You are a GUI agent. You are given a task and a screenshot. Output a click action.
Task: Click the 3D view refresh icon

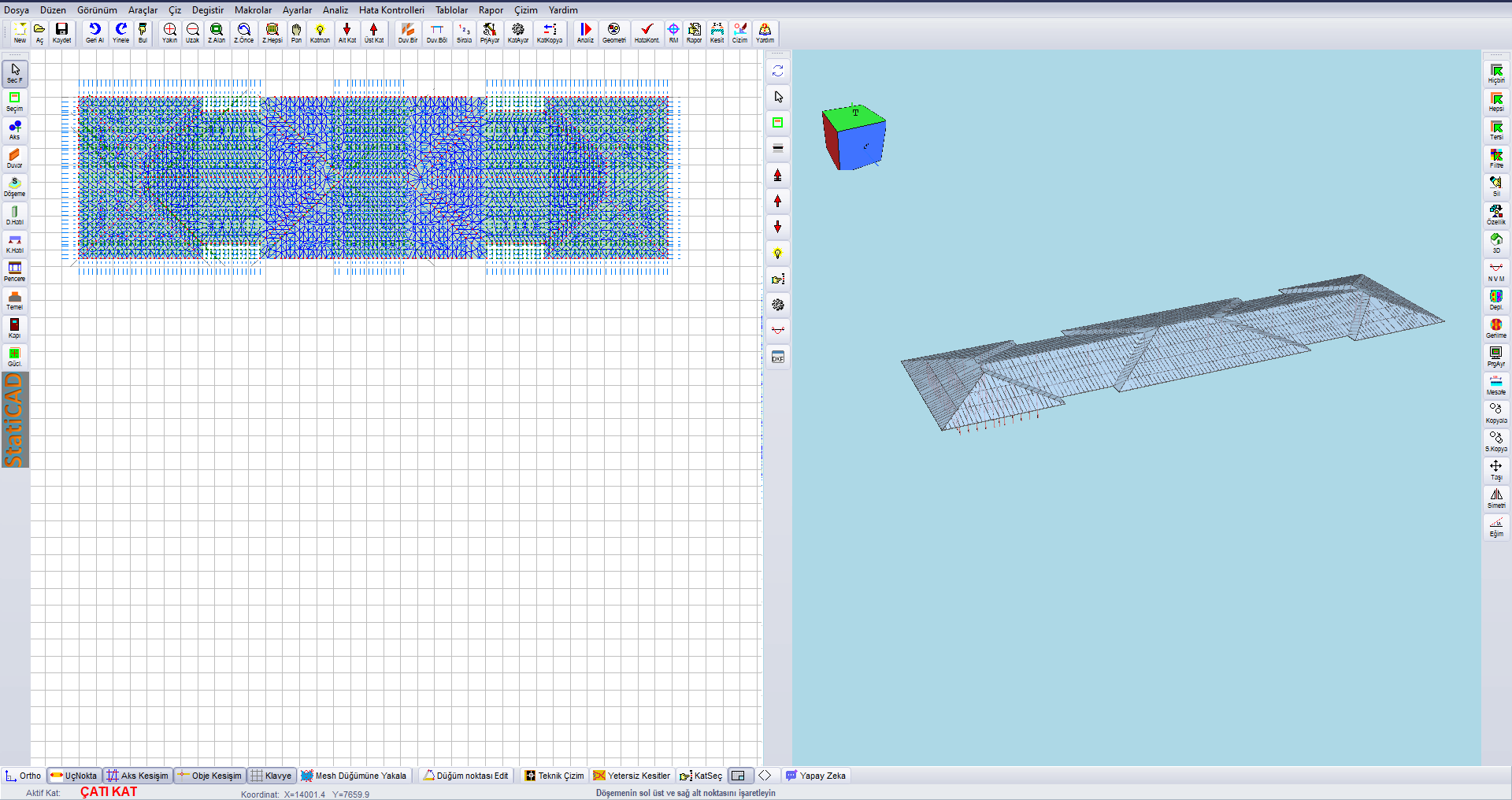pyautogui.click(x=777, y=71)
